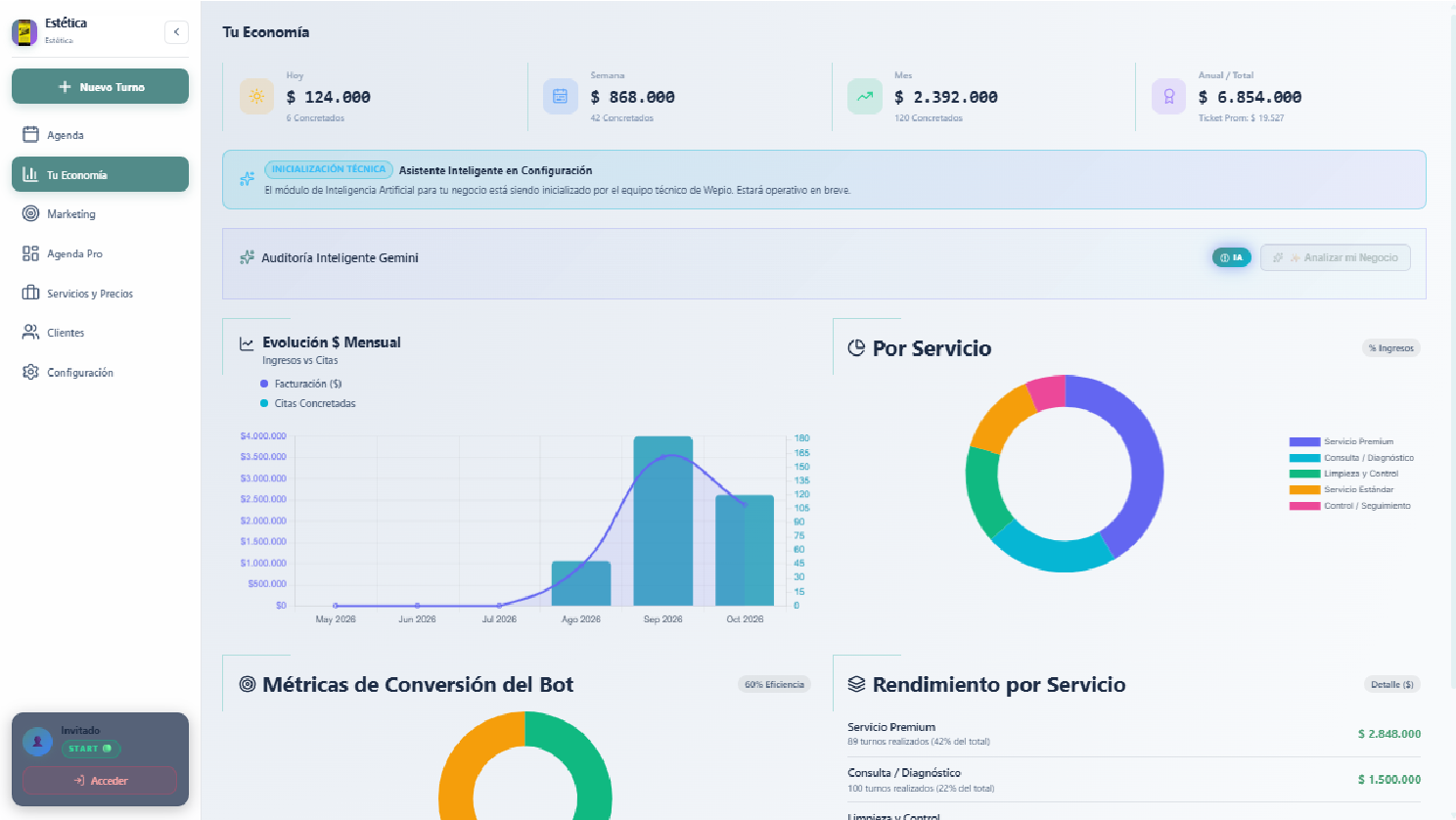Click the Estética logo icon in sidebar
Viewport: 1456px width, 820px height.
point(24,32)
